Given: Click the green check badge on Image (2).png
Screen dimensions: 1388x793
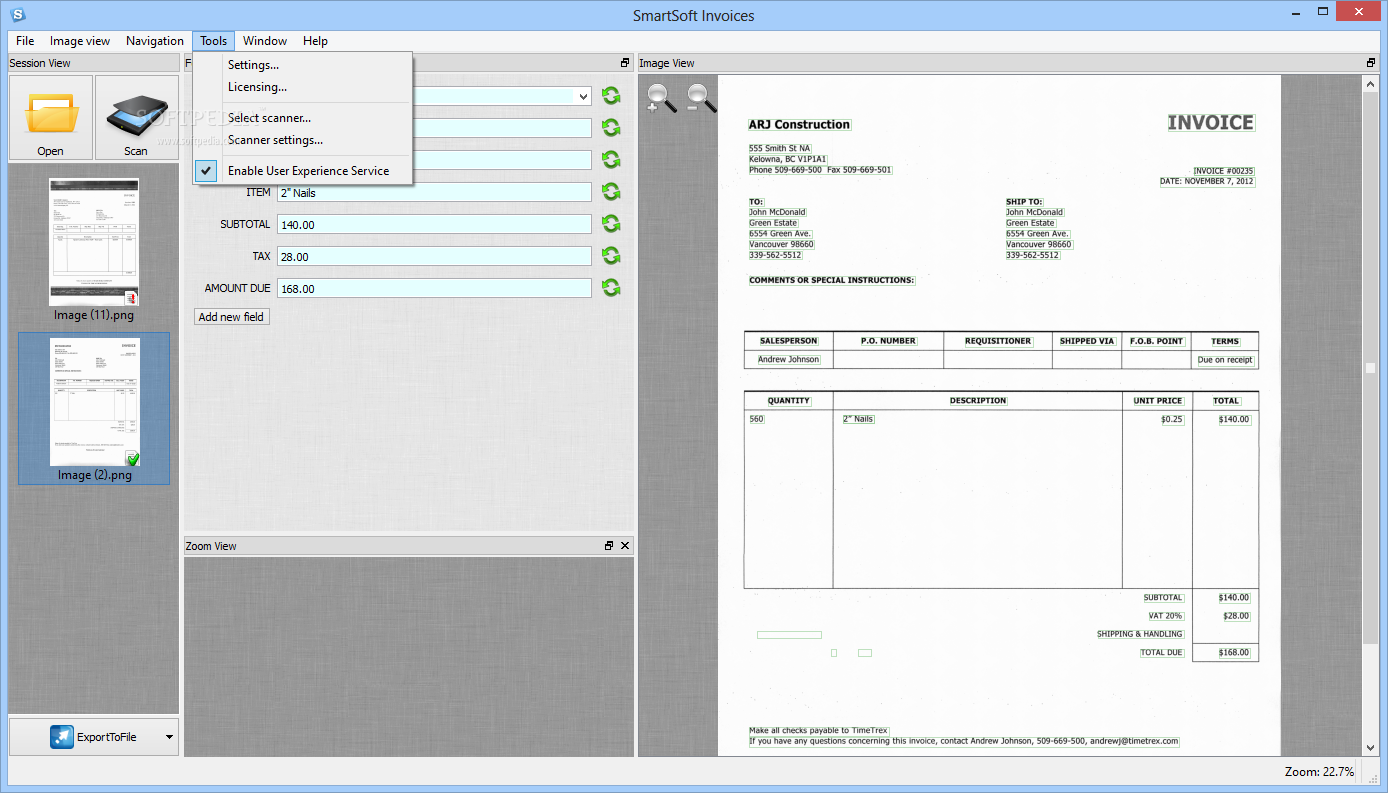Looking at the screenshot, I should tap(132, 458).
